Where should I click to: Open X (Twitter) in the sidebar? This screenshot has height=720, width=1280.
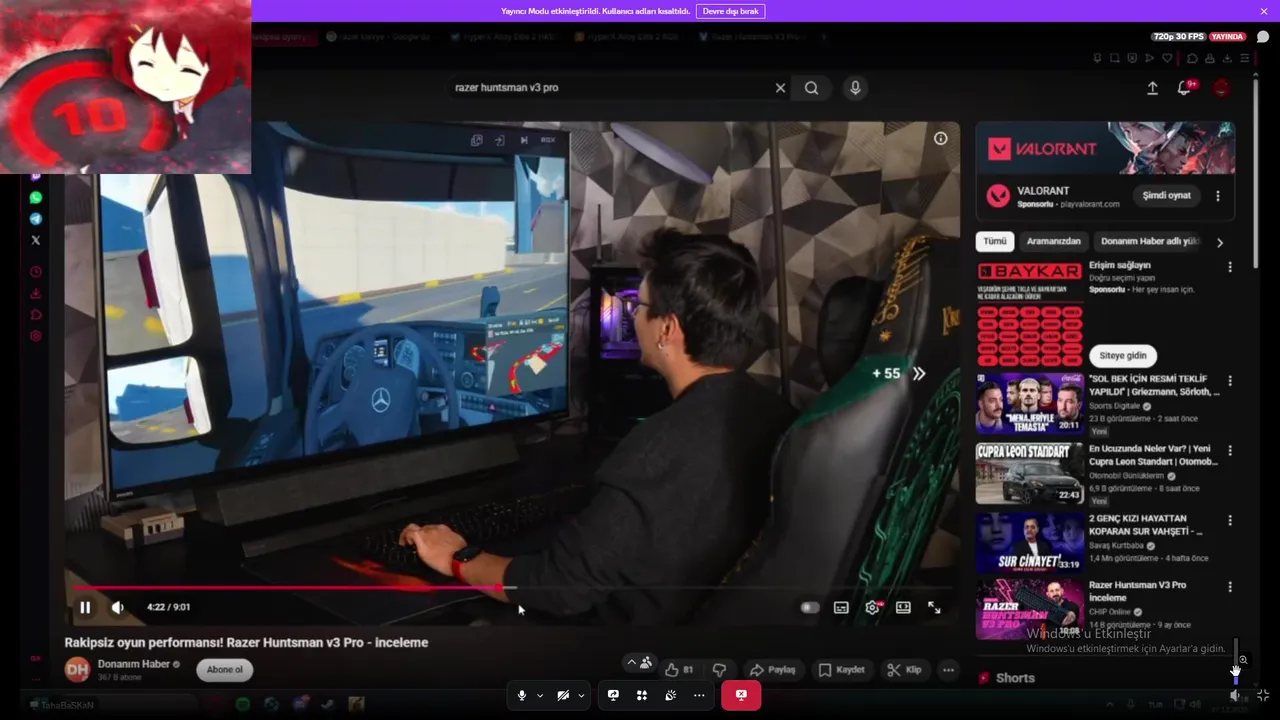(x=36, y=240)
